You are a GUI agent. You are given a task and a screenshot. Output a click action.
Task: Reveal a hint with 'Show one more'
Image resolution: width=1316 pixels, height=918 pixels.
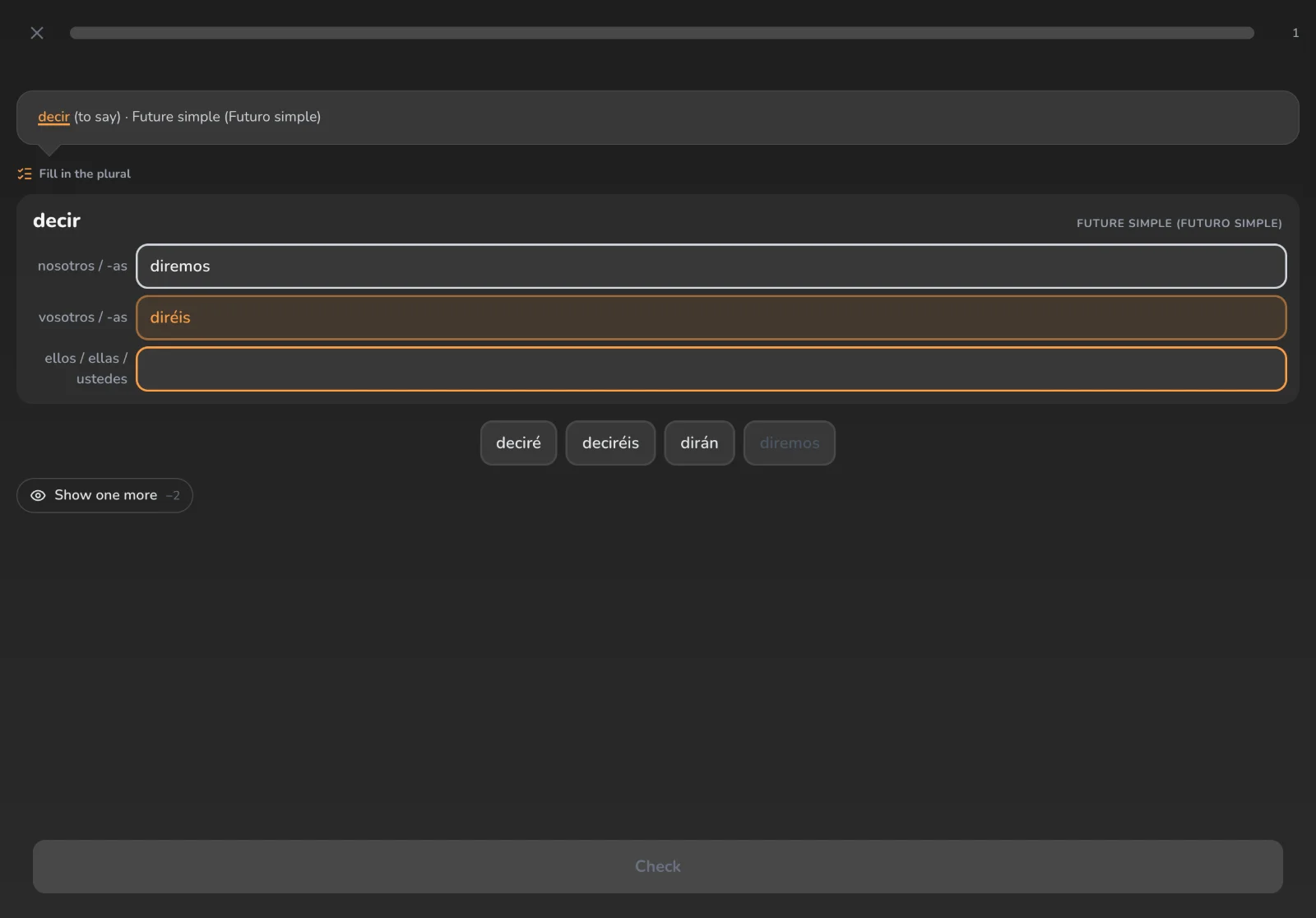pyautogui.click(x=104, y=495)
